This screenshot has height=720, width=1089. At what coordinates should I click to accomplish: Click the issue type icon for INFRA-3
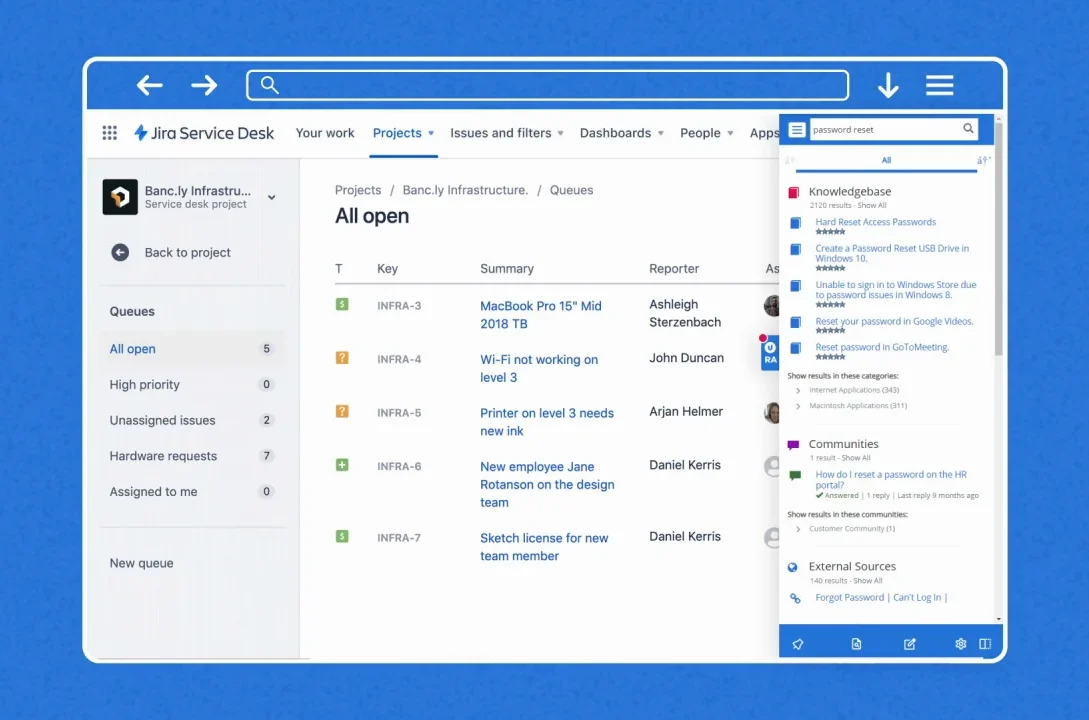point(342,304)
